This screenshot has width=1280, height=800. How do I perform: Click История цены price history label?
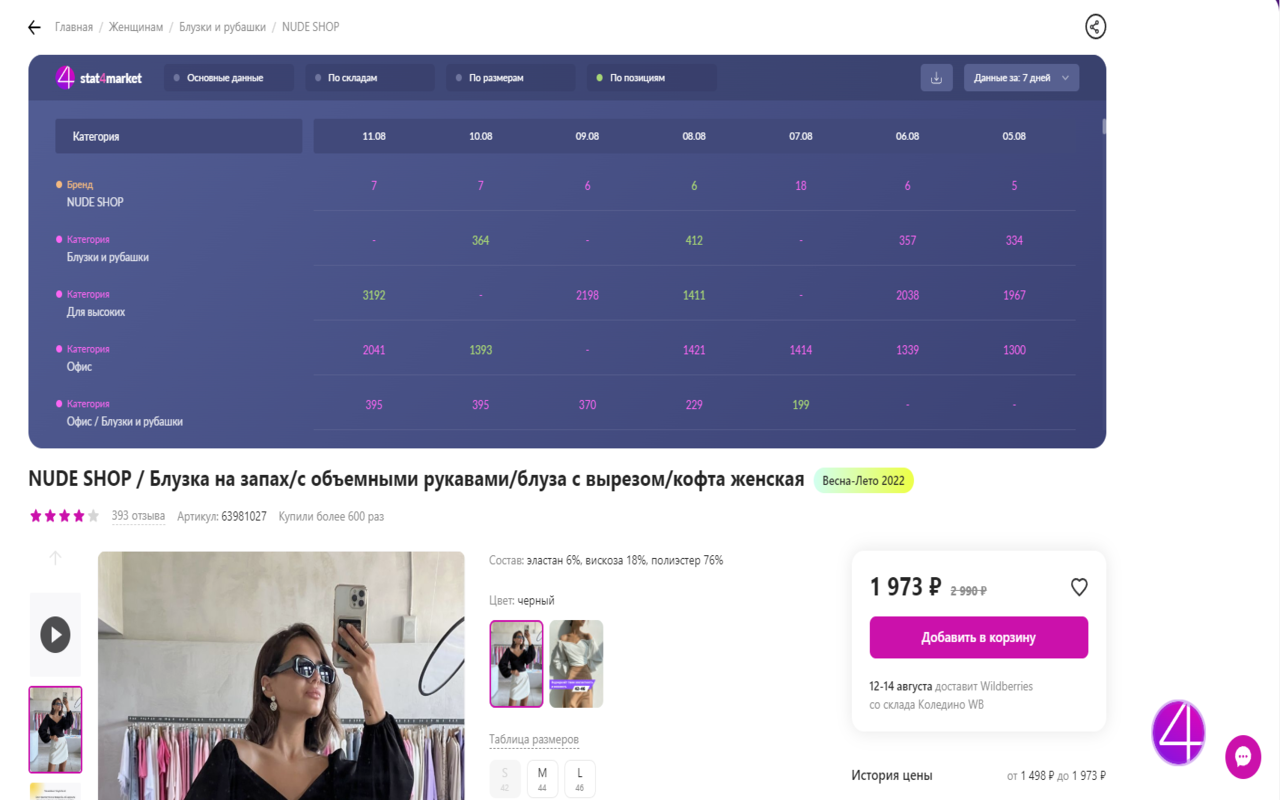[x=891, y=775]
